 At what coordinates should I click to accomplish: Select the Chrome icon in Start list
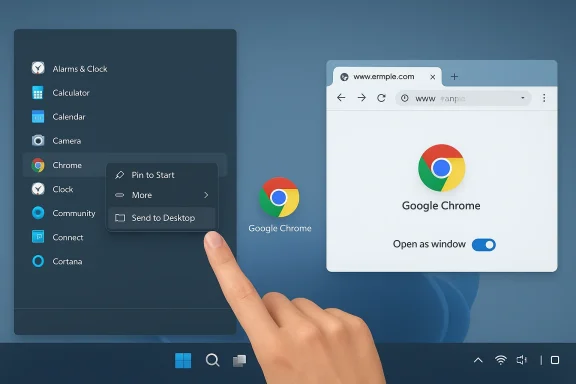pyautogui.click(x=38, y=165)
